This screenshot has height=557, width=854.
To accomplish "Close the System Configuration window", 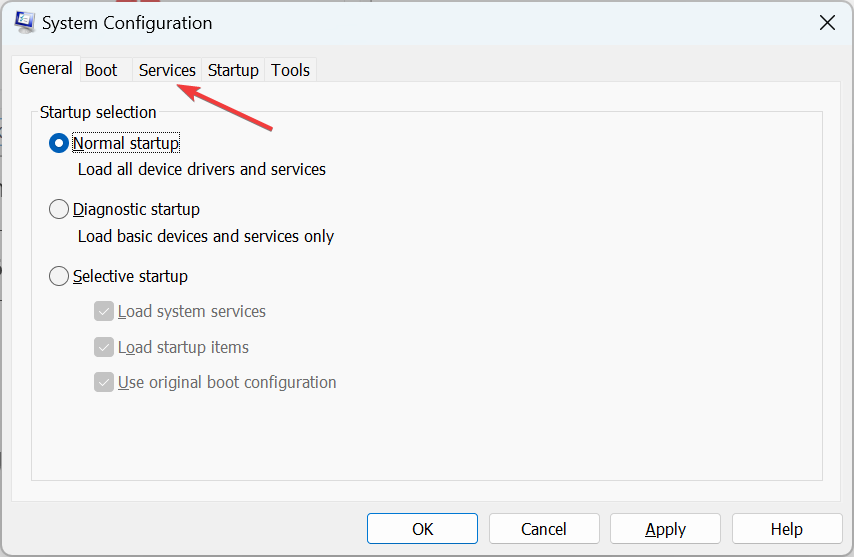I will [x=826, y=22].
